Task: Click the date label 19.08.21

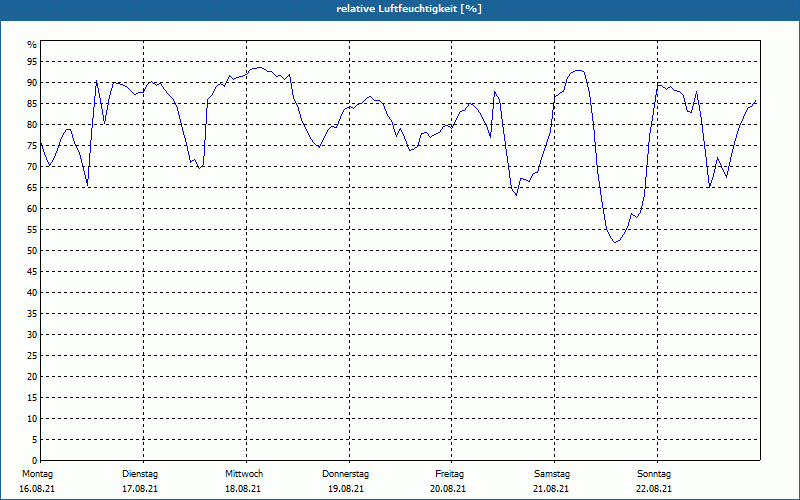Action: point(346,489)
